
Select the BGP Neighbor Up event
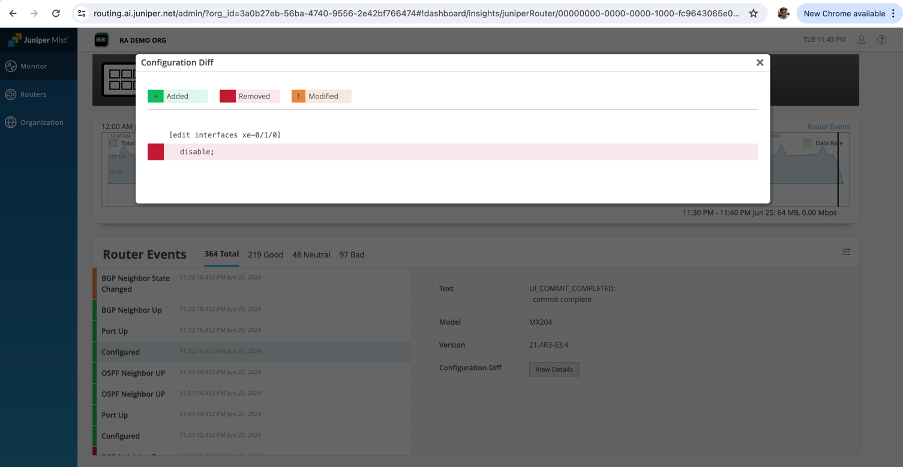(x=251, y=310)
